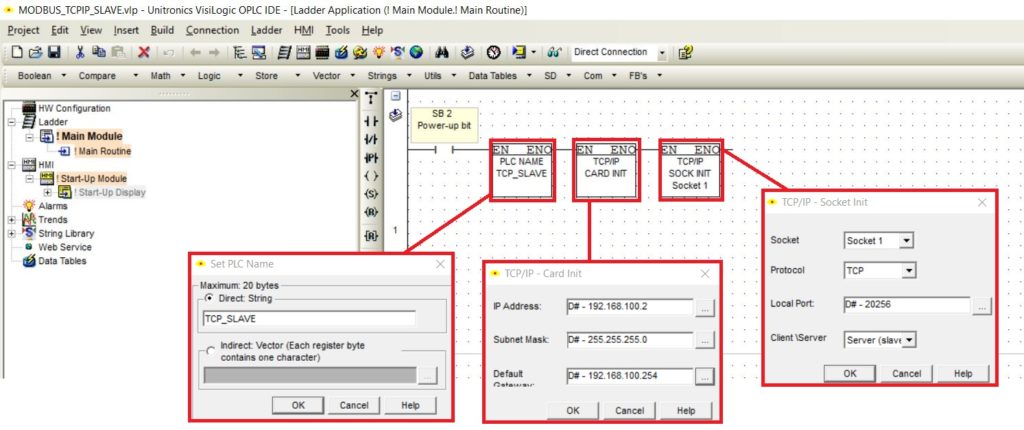1024x430 pixels.
Task: Click OK in TCP/IP Socket Init dialog
Action: click(x=850, y=374)
